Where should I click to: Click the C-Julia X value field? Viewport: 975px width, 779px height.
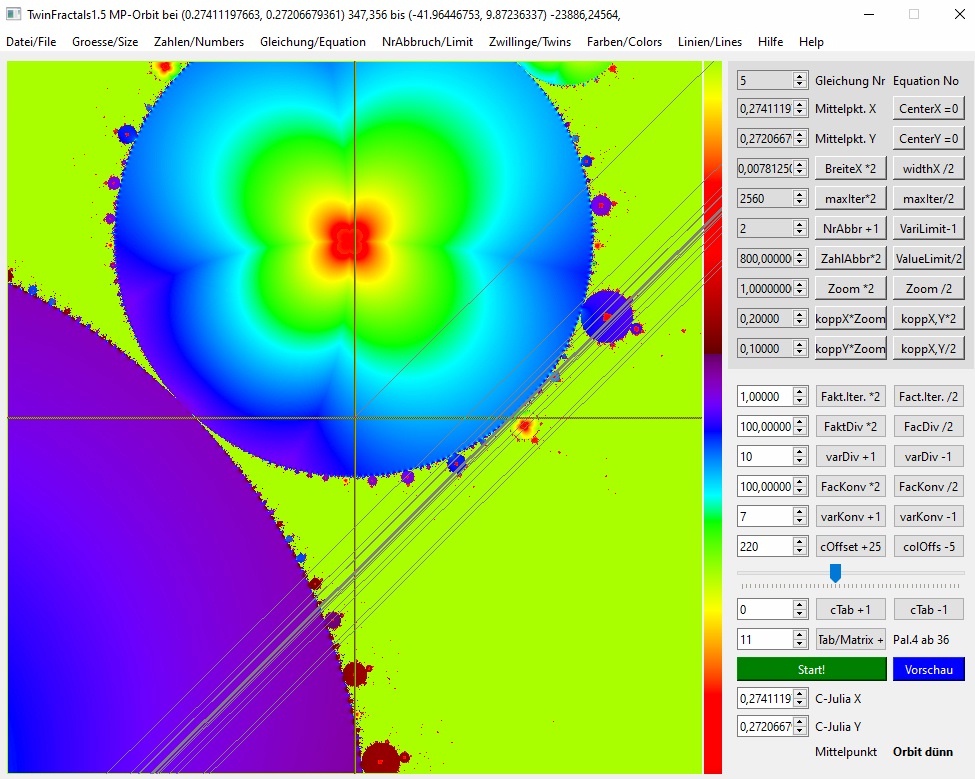[772, 698]
